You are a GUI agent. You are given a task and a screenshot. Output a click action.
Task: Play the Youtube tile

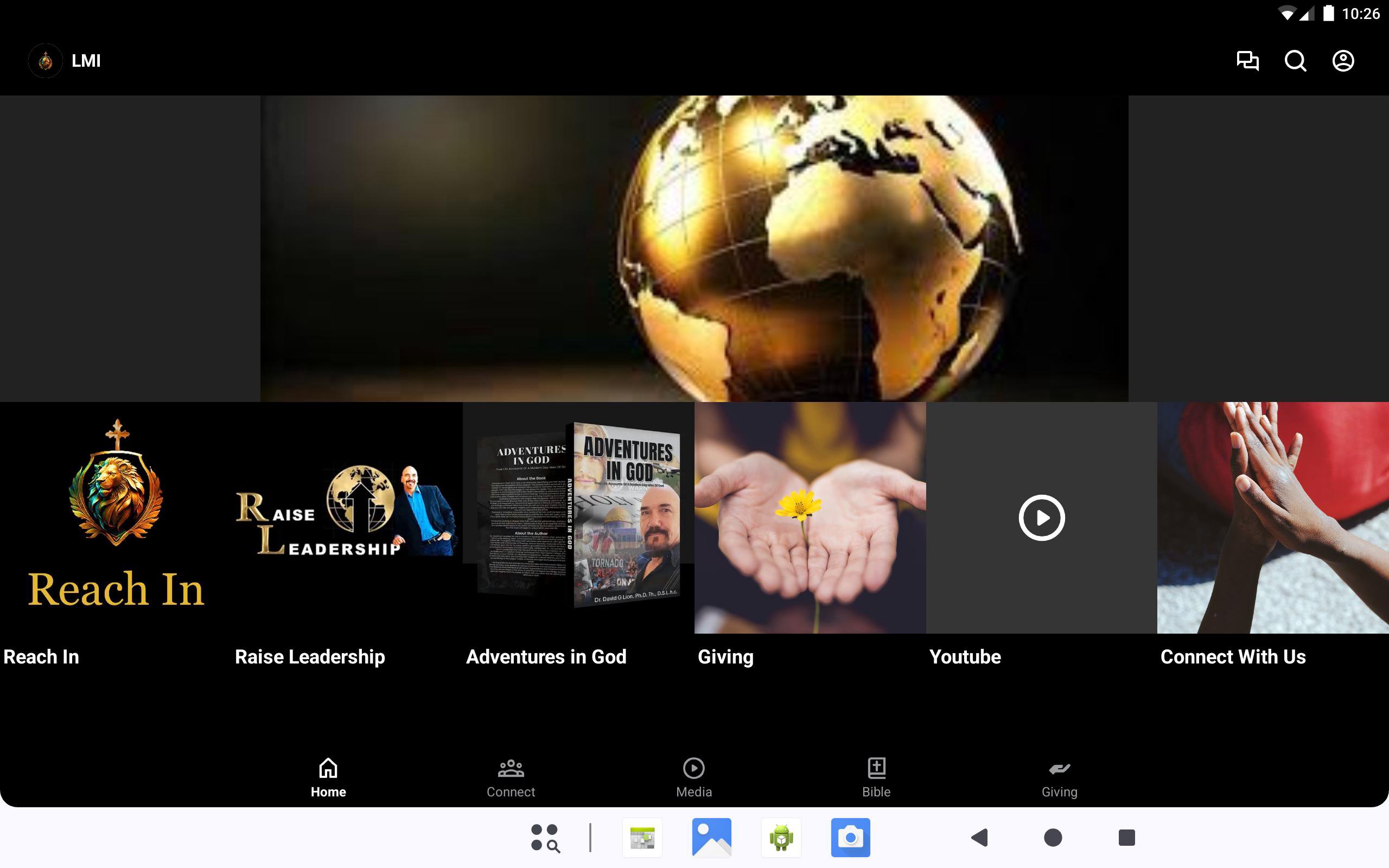tap(1041, 518)
